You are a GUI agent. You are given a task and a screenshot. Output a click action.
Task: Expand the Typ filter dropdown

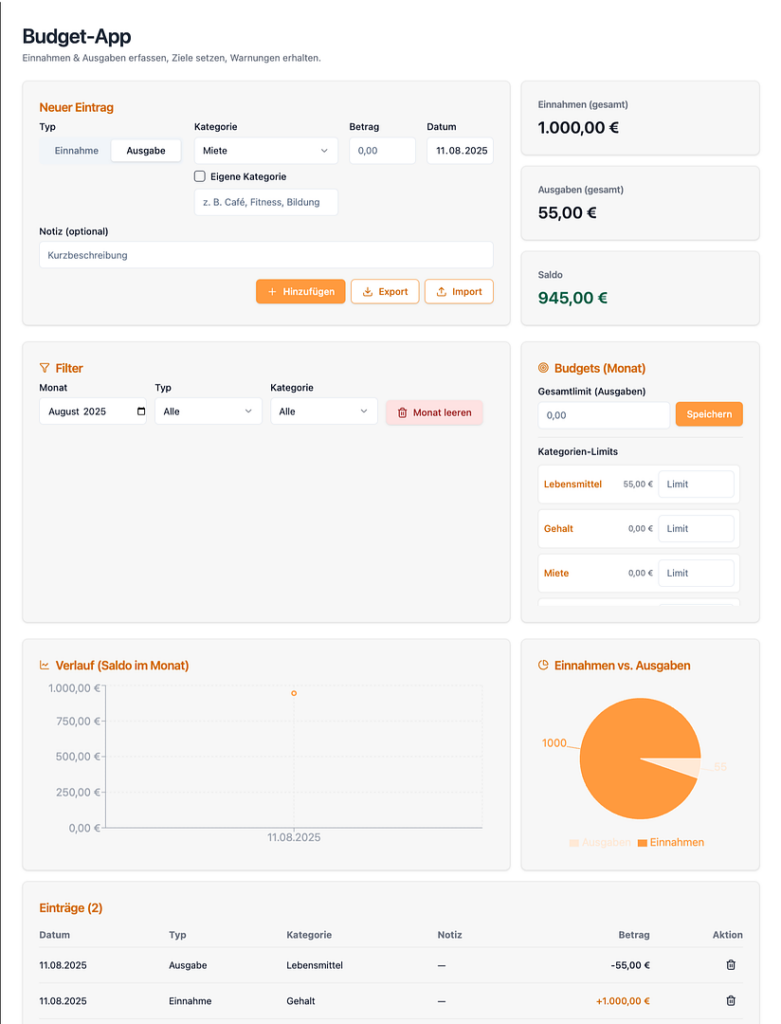pyautogui.click(x=208, y=411)
